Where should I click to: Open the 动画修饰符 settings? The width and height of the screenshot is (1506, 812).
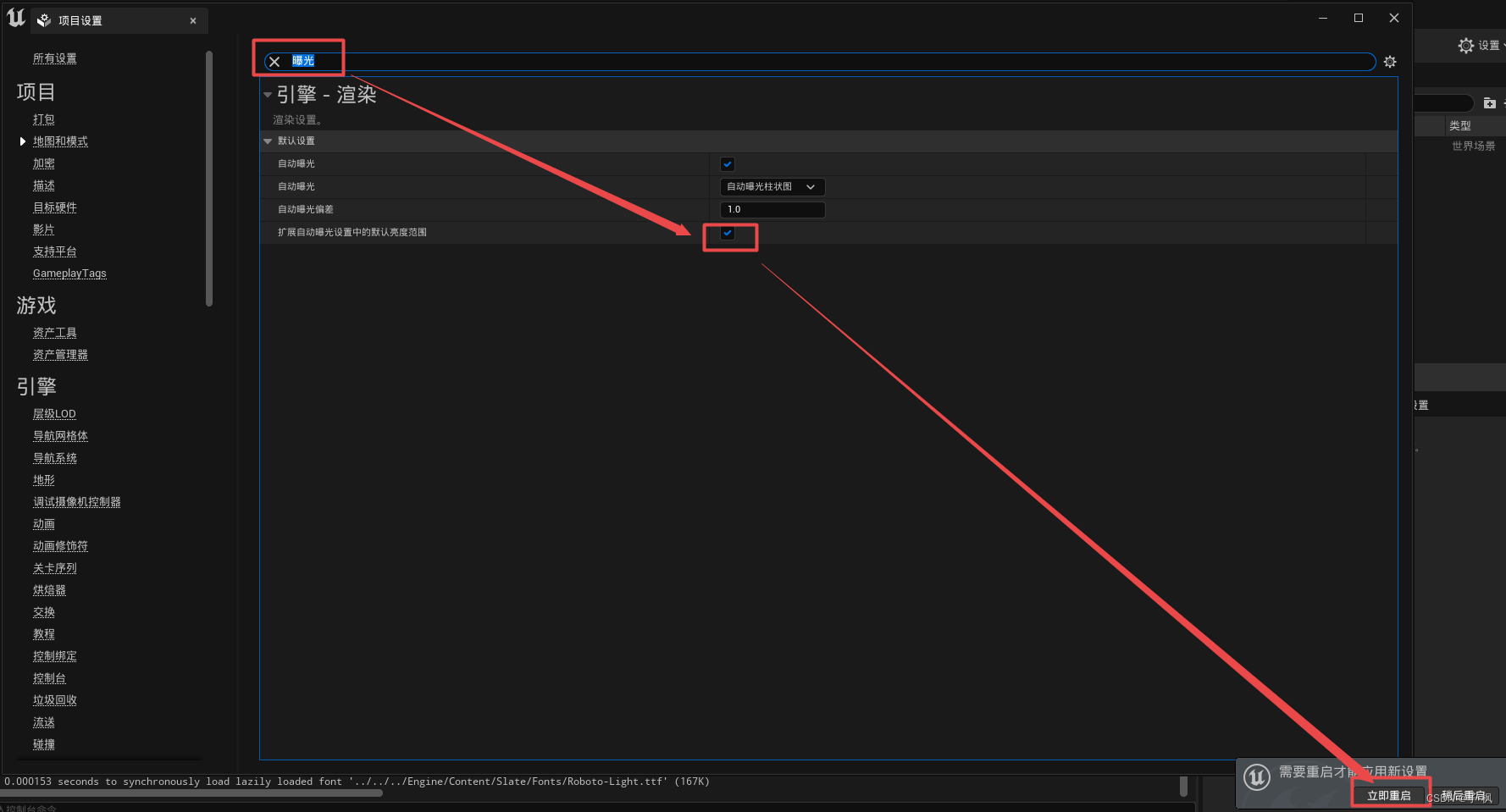[60, 546]
